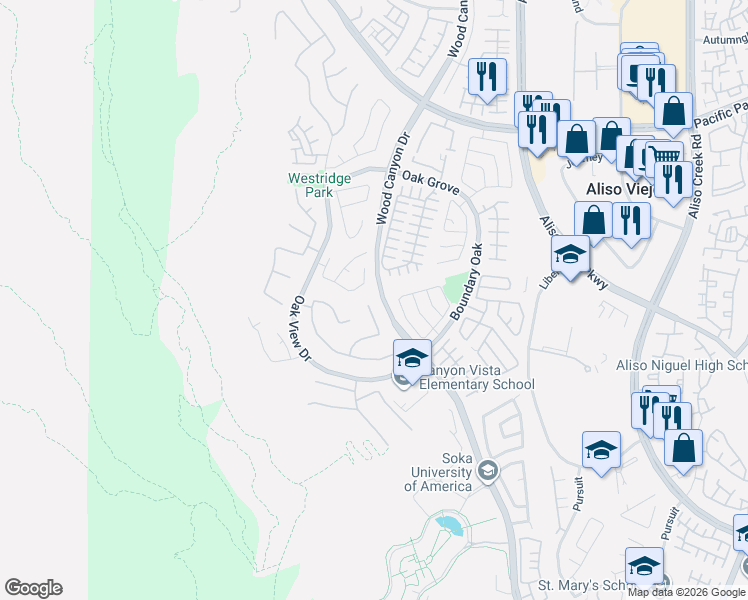748x600 pixels.
Task: Click the Map data ©2026 Google attribution
Action: (687, 593)
